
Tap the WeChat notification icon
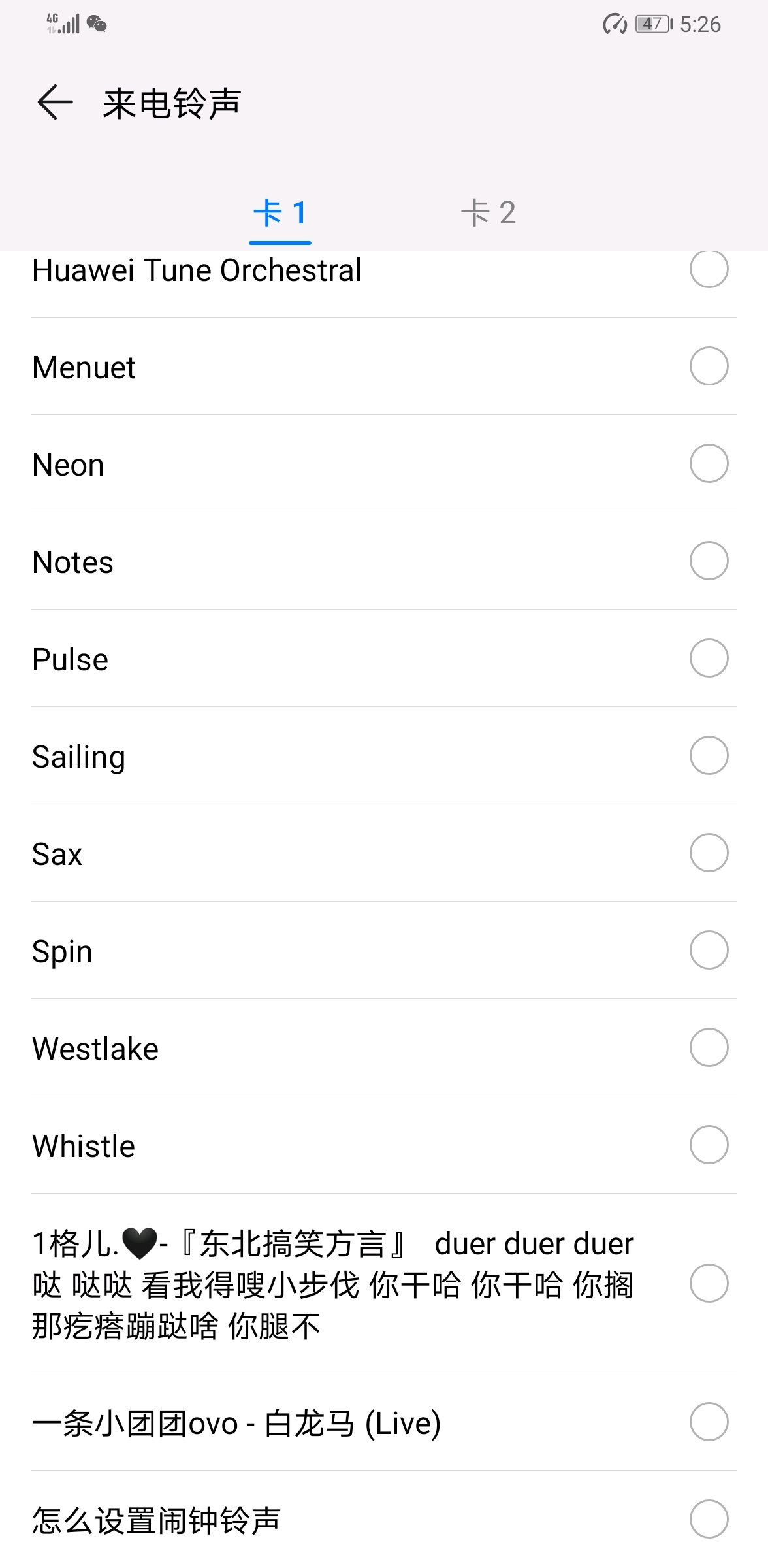[97, 24]
